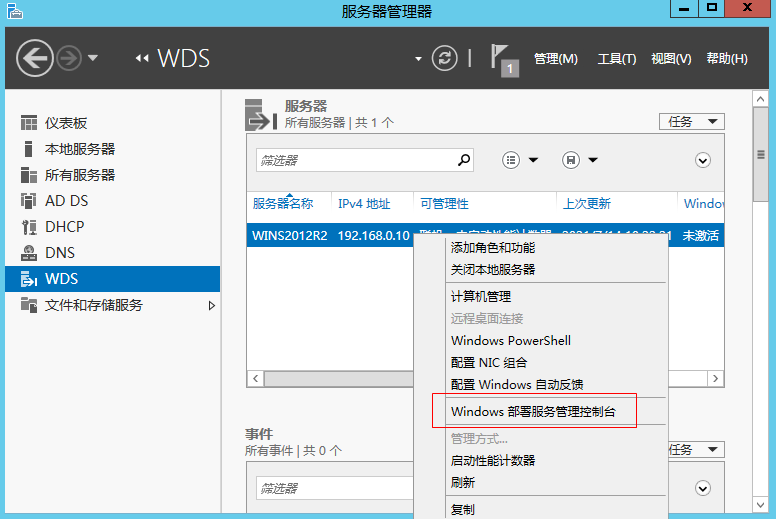This screenshot has width=776, height=519.
Task: Click the forward navigation arrow
Action: pyautogui.click(x=68, y=58)
